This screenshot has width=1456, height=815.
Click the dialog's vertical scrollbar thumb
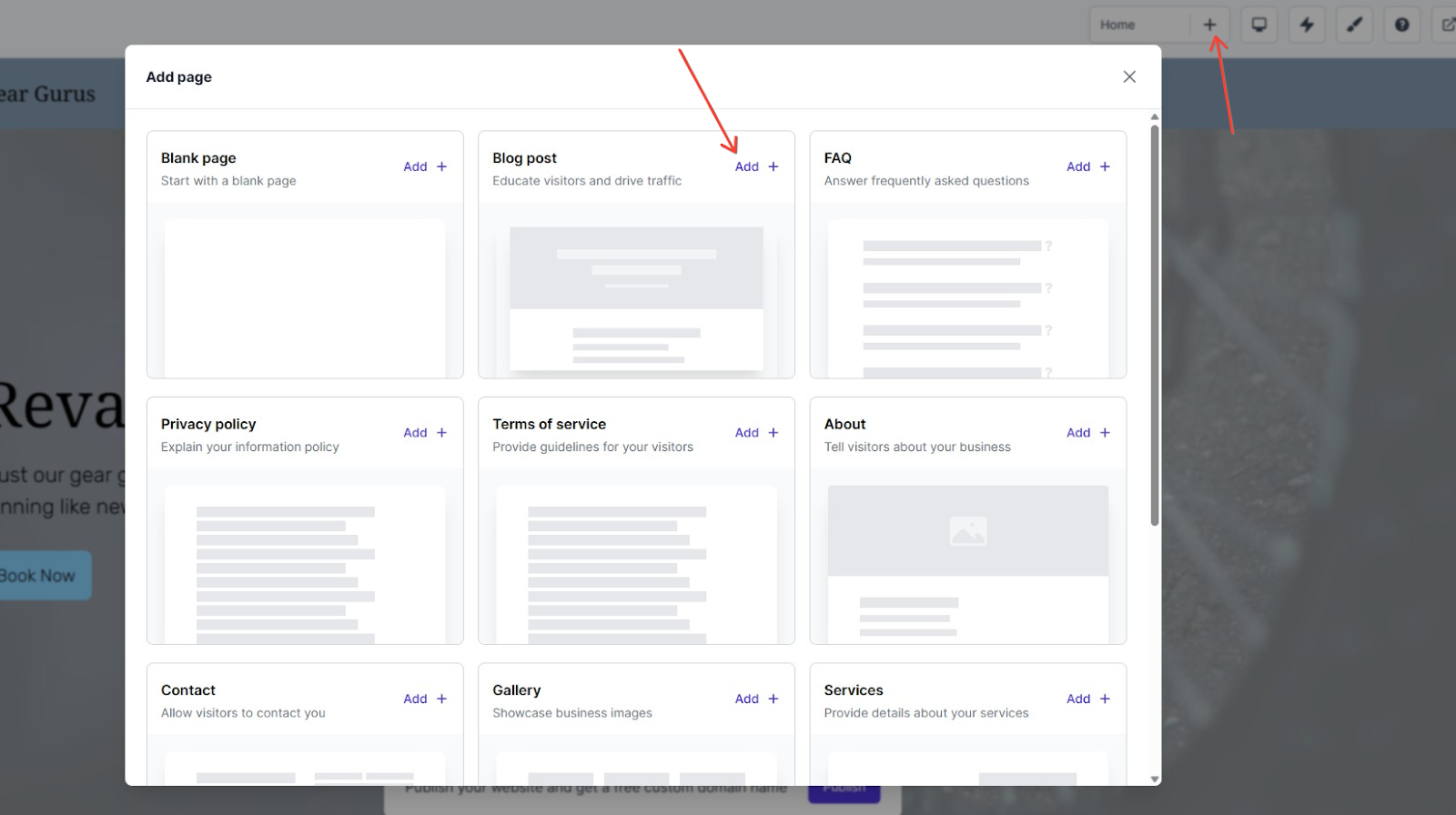pyautogui.click(x=1155, y=325)
